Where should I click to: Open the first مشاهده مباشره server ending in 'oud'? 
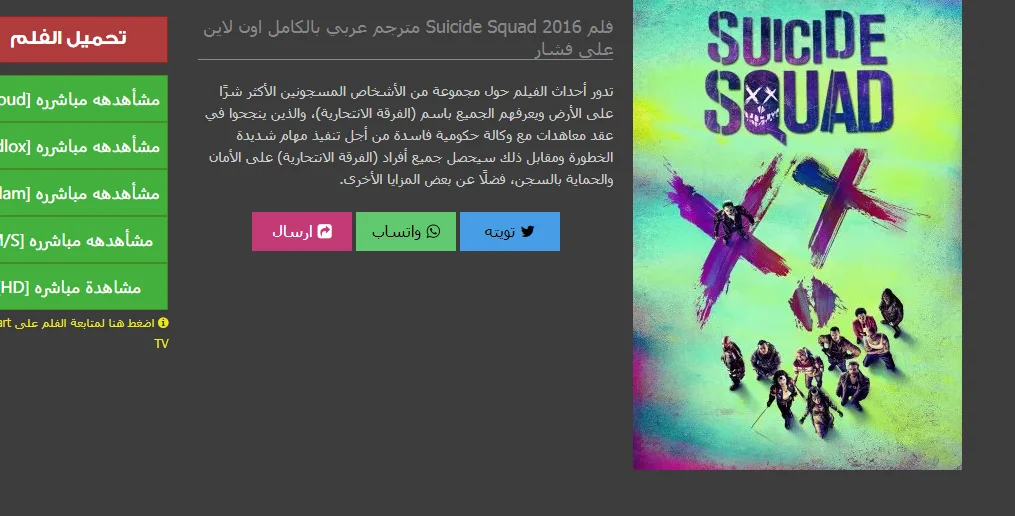click(84, 99)
